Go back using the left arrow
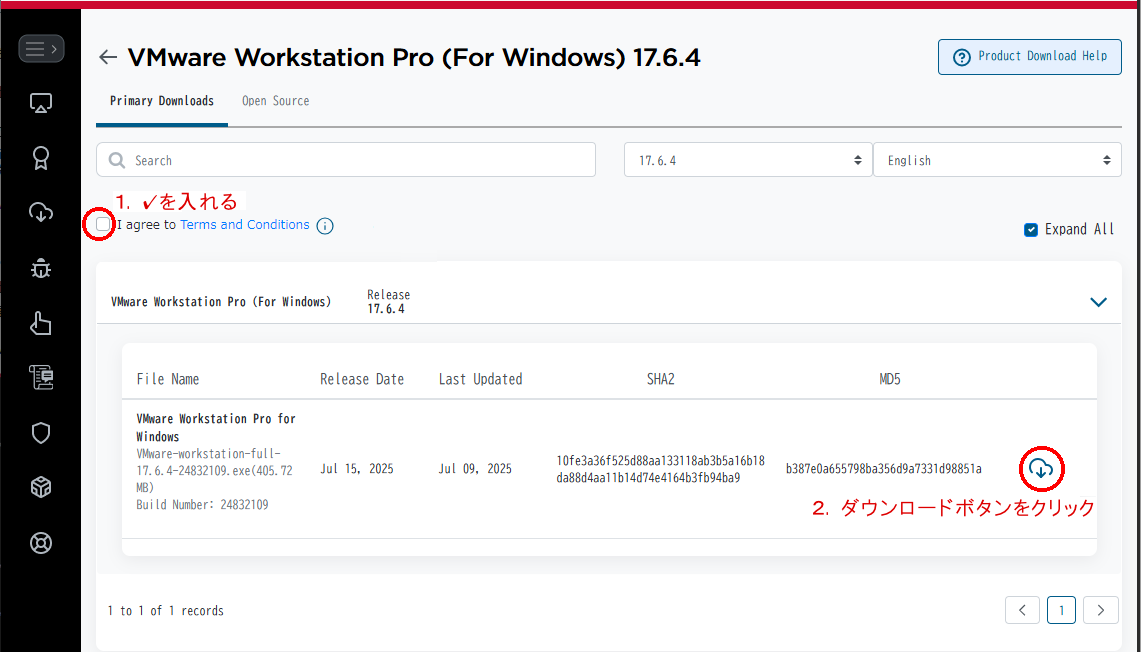The image size is (1141, 652). tap(108, 58)
